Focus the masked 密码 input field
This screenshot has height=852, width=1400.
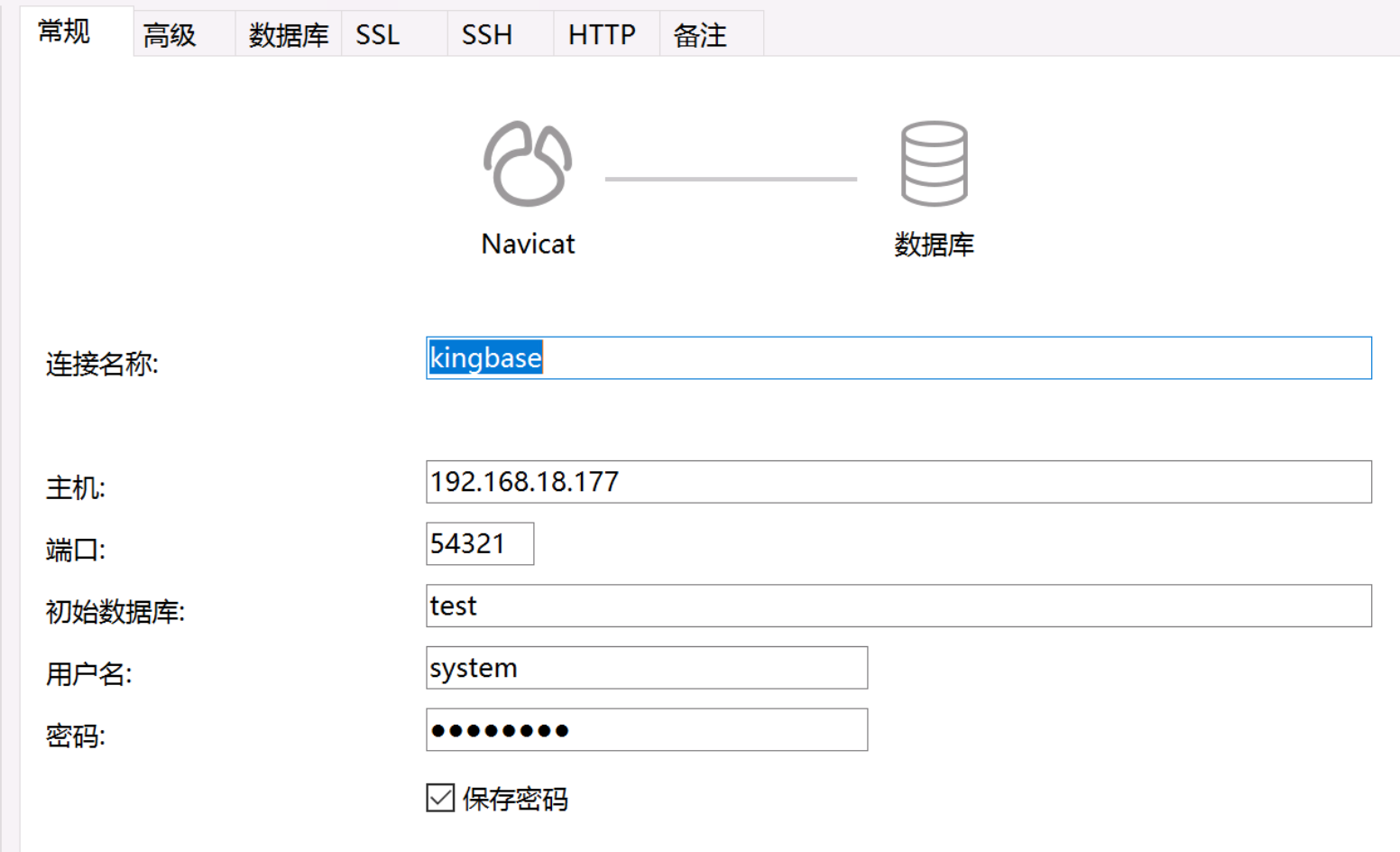click(647, 730)
